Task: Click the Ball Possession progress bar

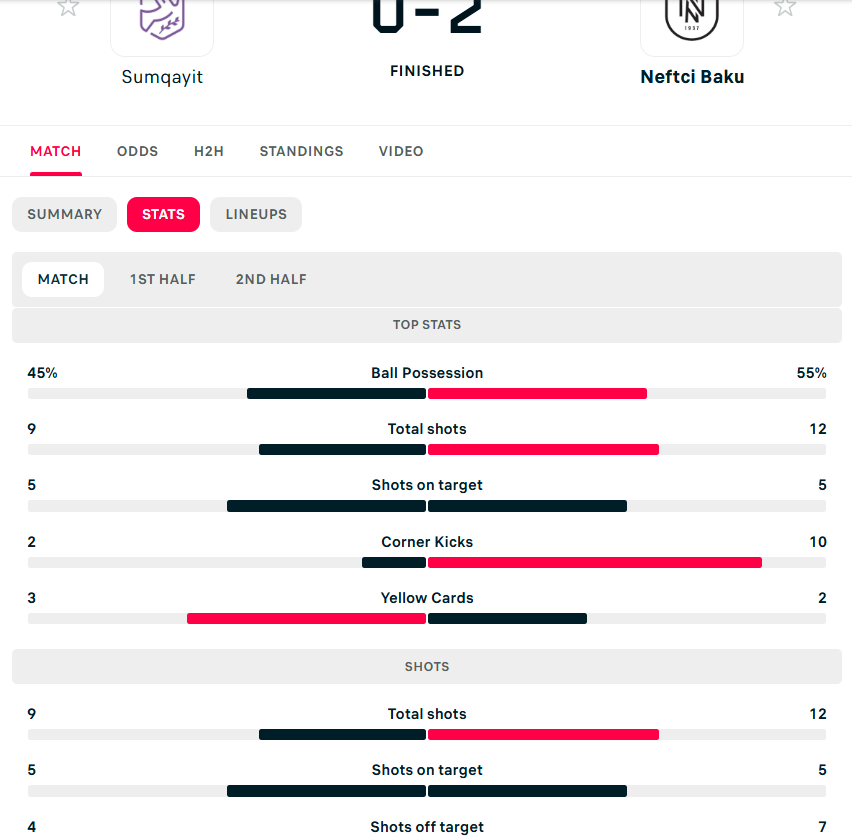Action: coord(427,394)
